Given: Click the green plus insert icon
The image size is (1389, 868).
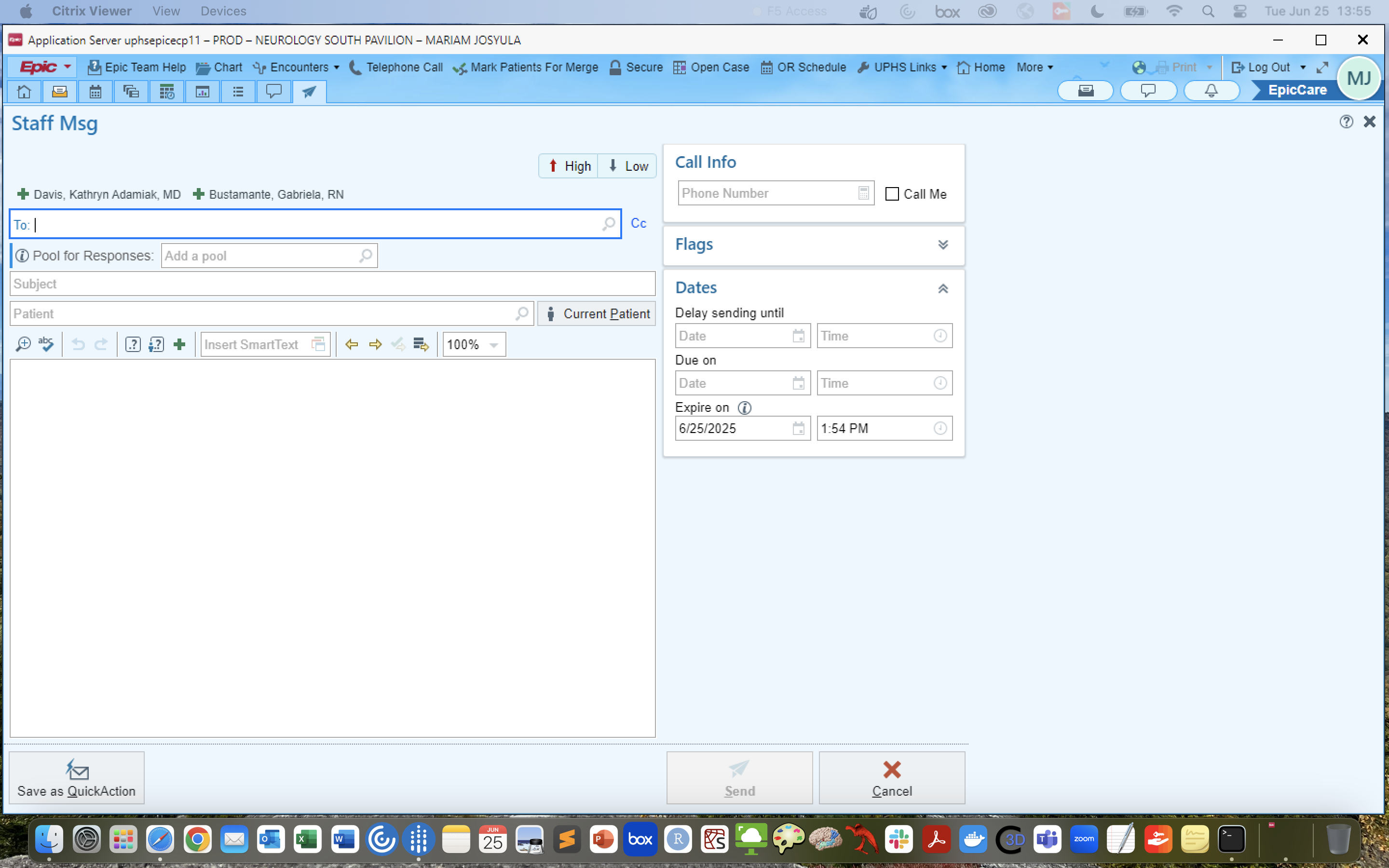Looking at the screenshot, I should (x=179, y=344).
